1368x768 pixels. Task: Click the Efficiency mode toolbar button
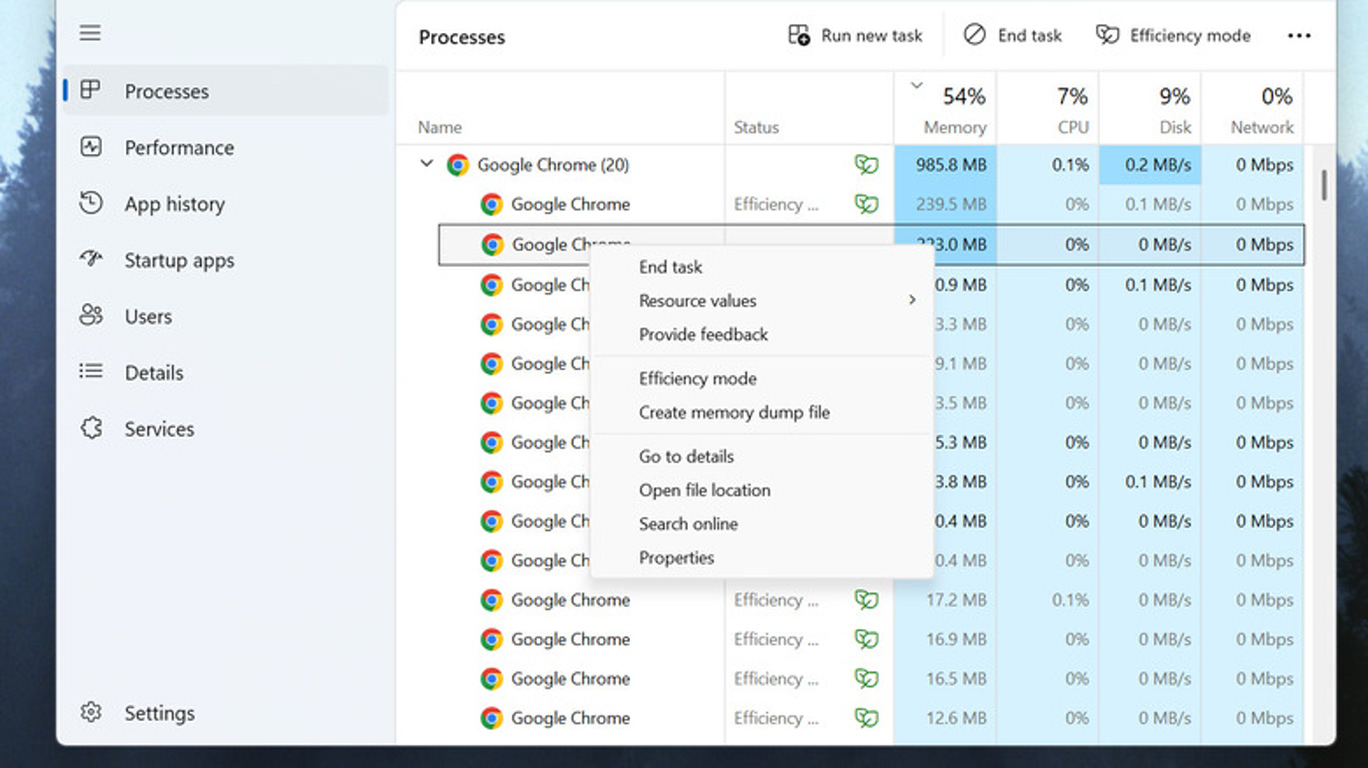click(1173, 36)
